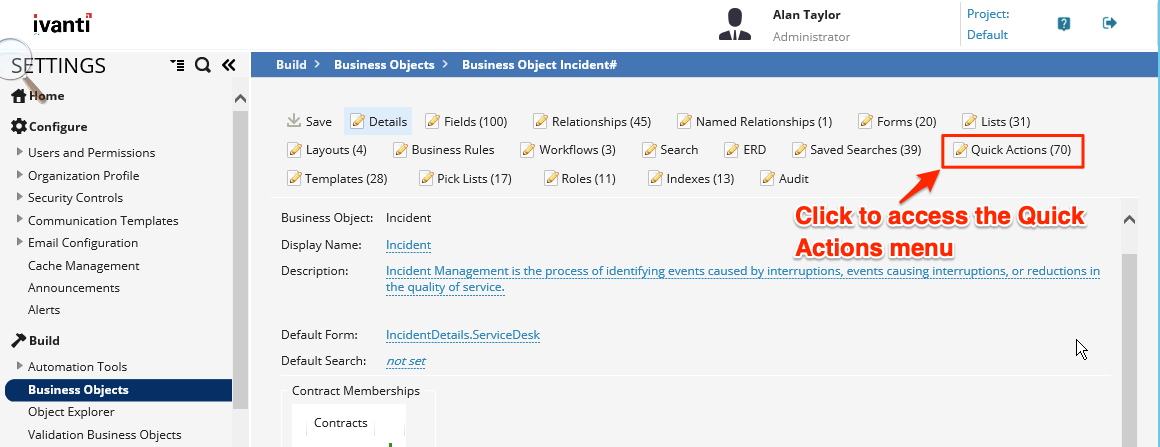Collapse the settings sidebar with double chevron
Viewport: 1160px width, 447px height.
(x=229, y=65)
